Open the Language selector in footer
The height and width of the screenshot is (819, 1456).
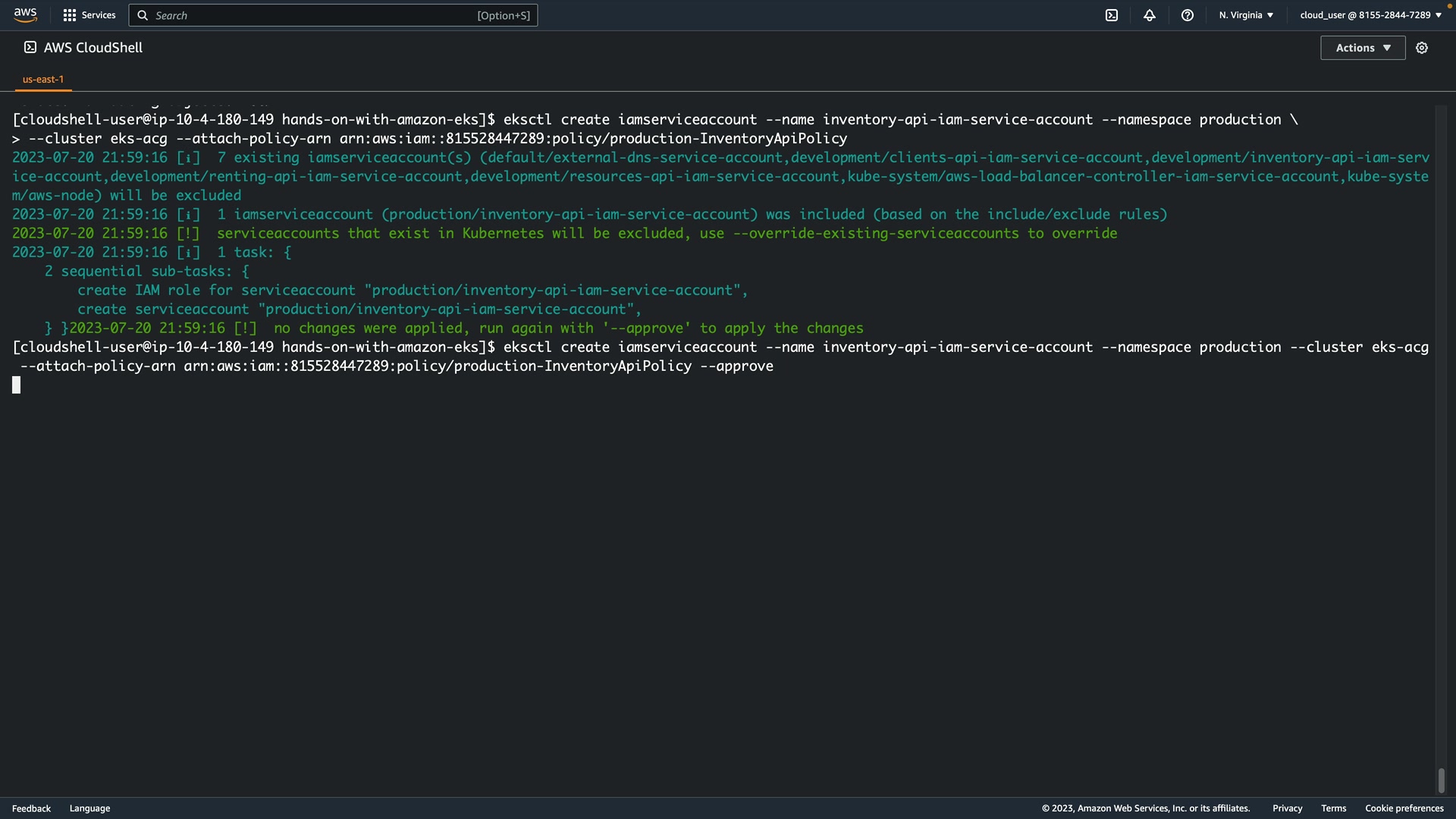coord(89,808)
